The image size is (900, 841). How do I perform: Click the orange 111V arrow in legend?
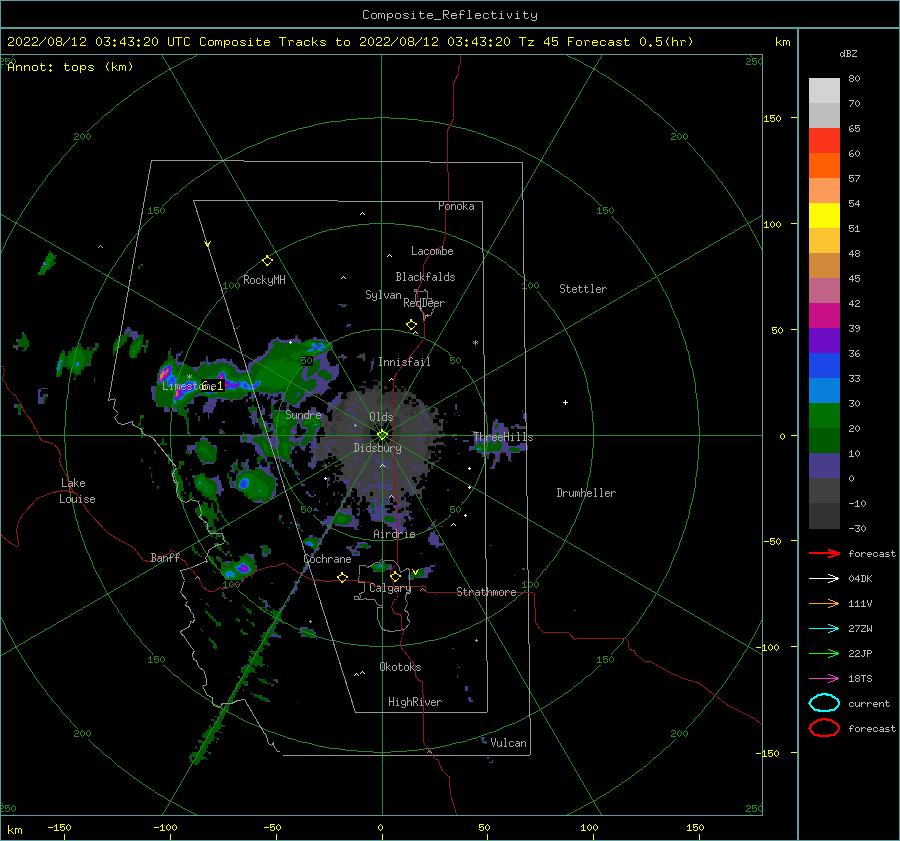click(x=824, y=603)
